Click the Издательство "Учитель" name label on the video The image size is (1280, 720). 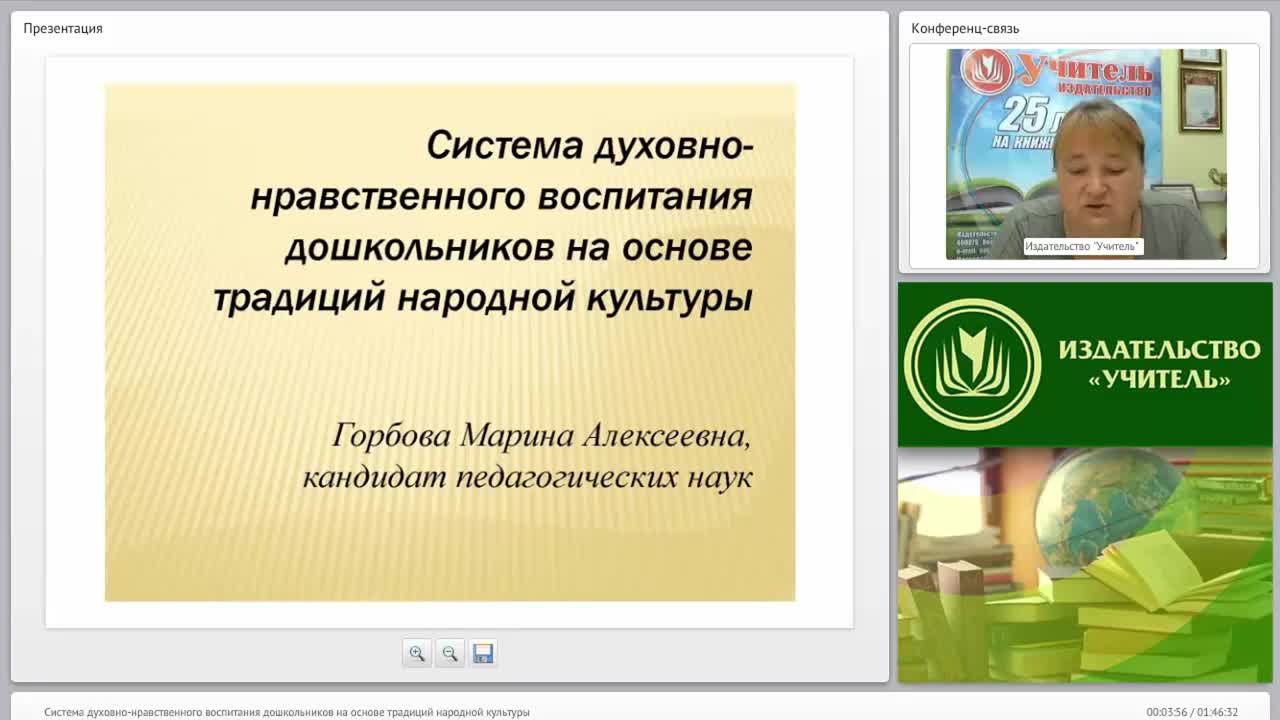point(1083,246)
